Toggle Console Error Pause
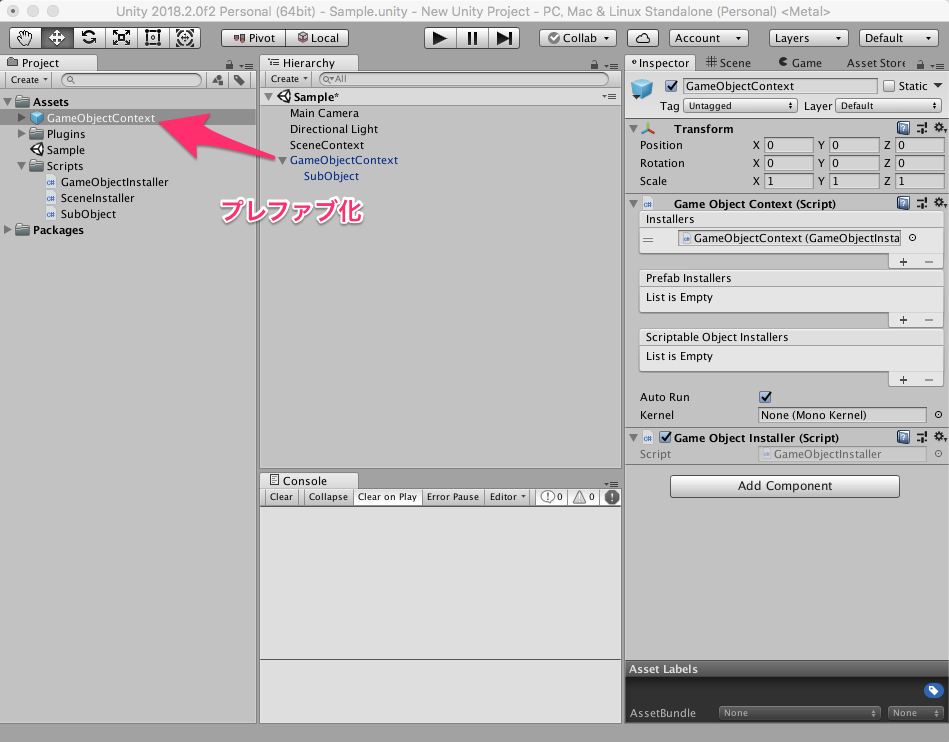This screenshot has width=949, height=742. click(x=453, y=497)
